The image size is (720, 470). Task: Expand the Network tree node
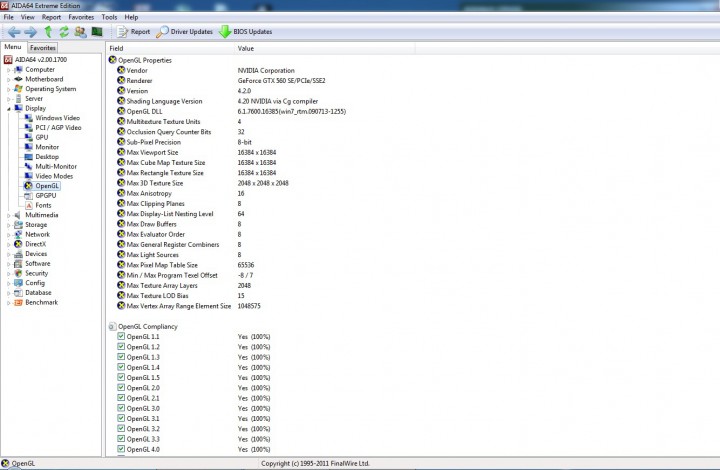click(8, 235)
